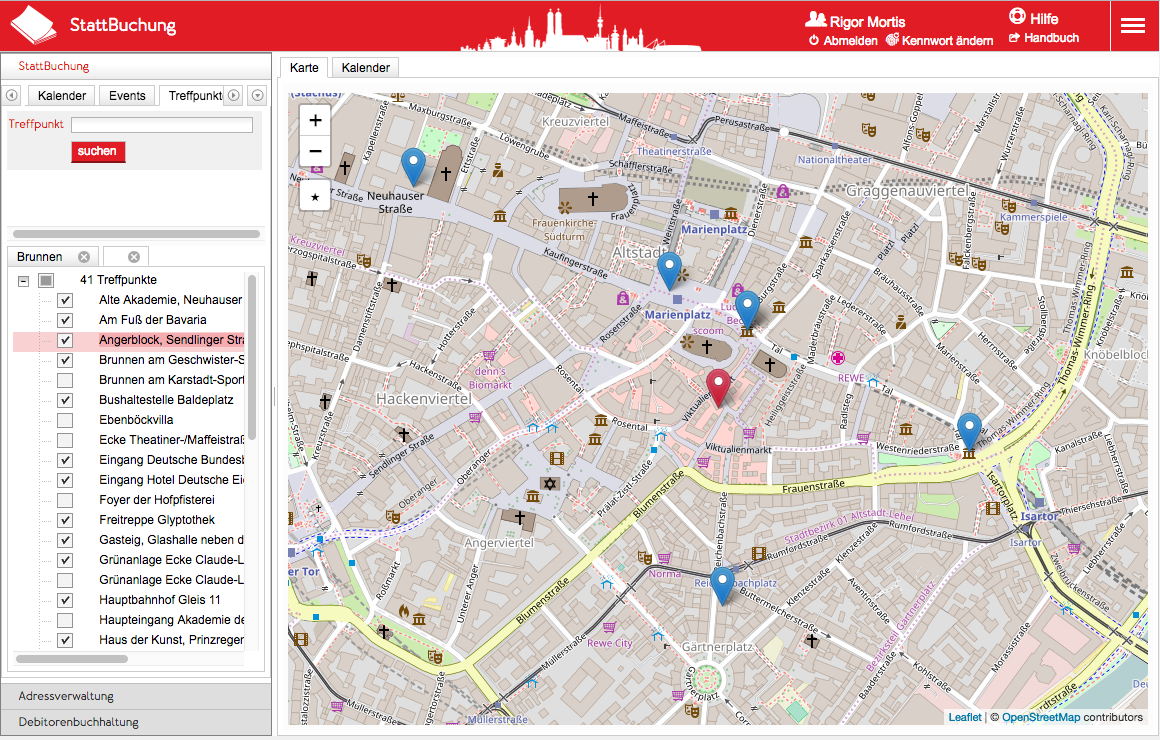
Task: Switch to the Kalender map tab
Action: pos(365,68)
